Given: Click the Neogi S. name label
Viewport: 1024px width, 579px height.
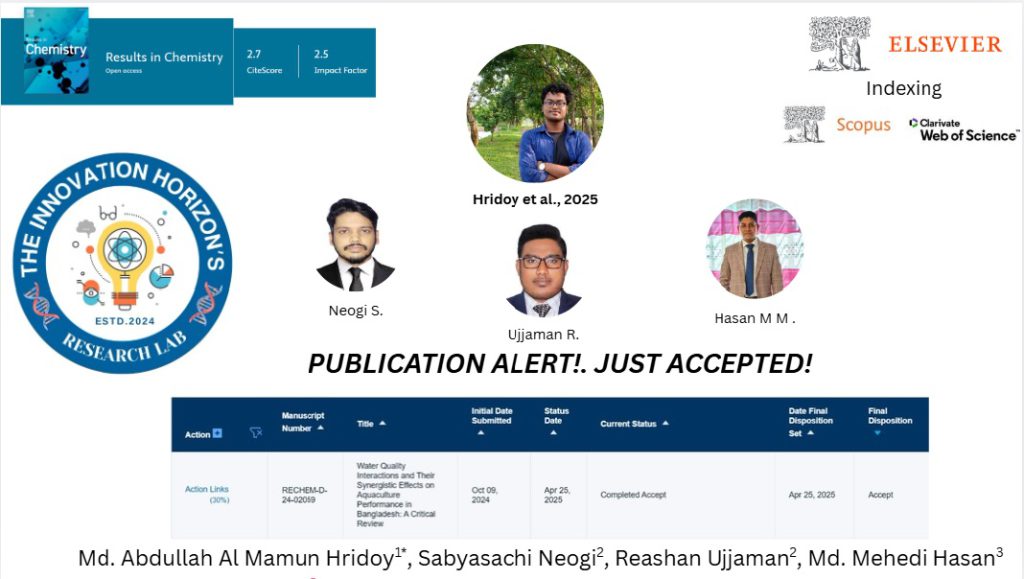Looking at the screenshot, I should coord(356,311).
